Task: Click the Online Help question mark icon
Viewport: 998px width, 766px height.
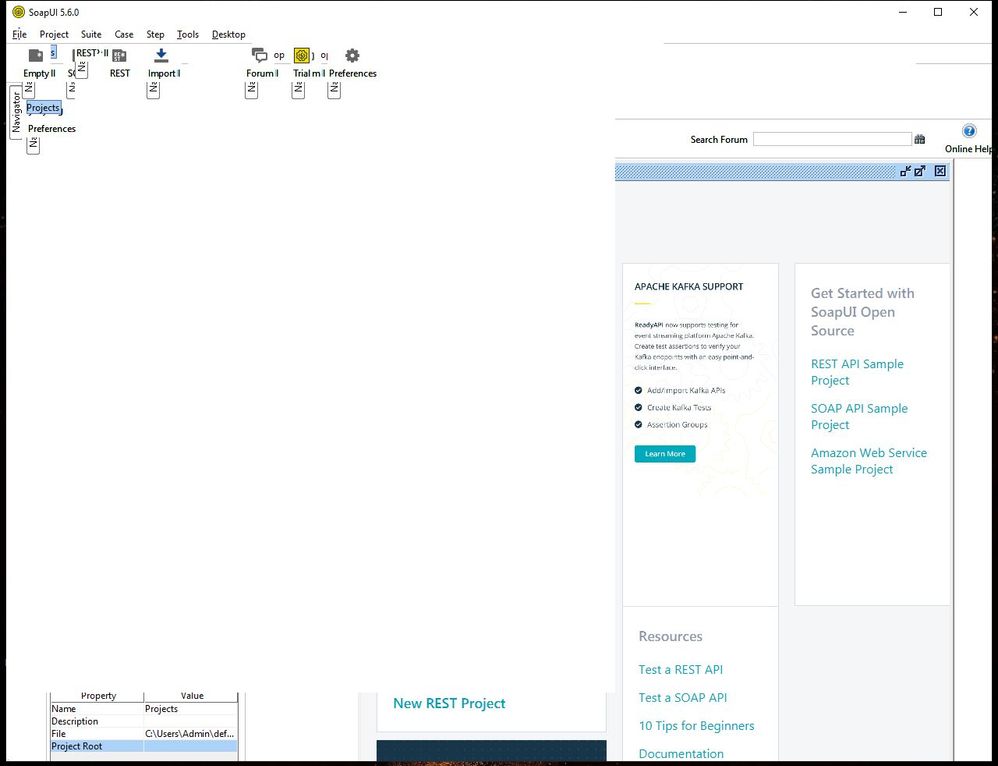Action: coord(968,131)
